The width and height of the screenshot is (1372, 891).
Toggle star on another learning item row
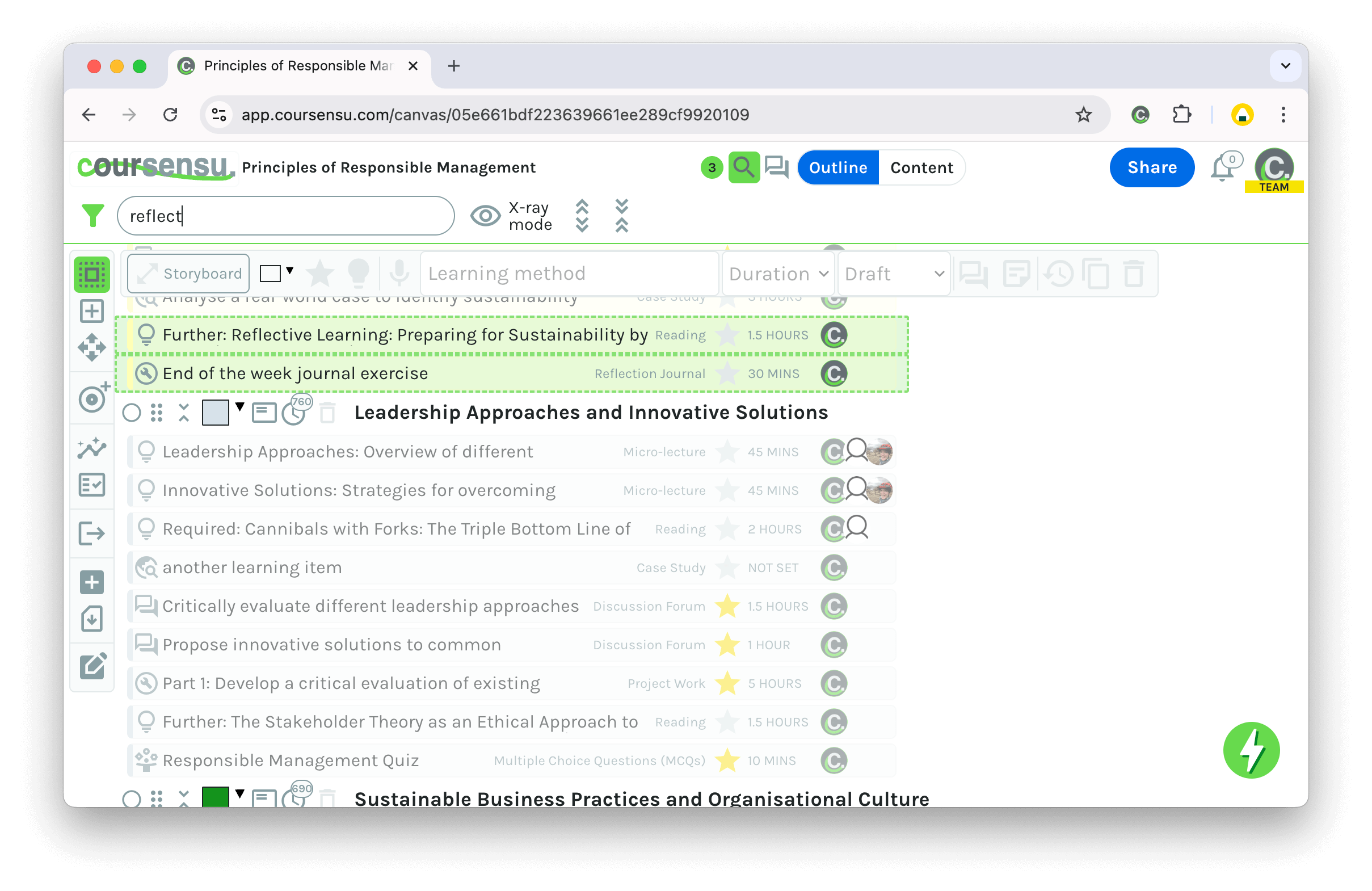727,567
